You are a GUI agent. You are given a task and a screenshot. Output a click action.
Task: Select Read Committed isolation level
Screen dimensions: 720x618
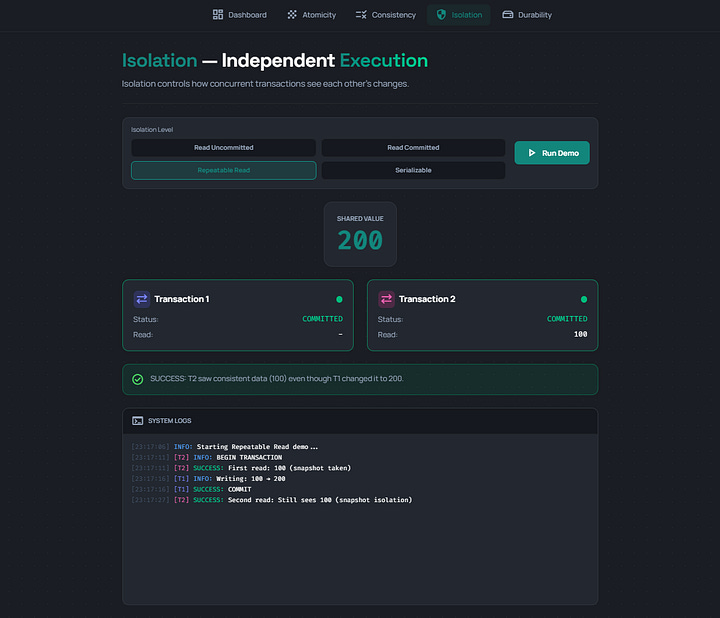tap(413, 147)
